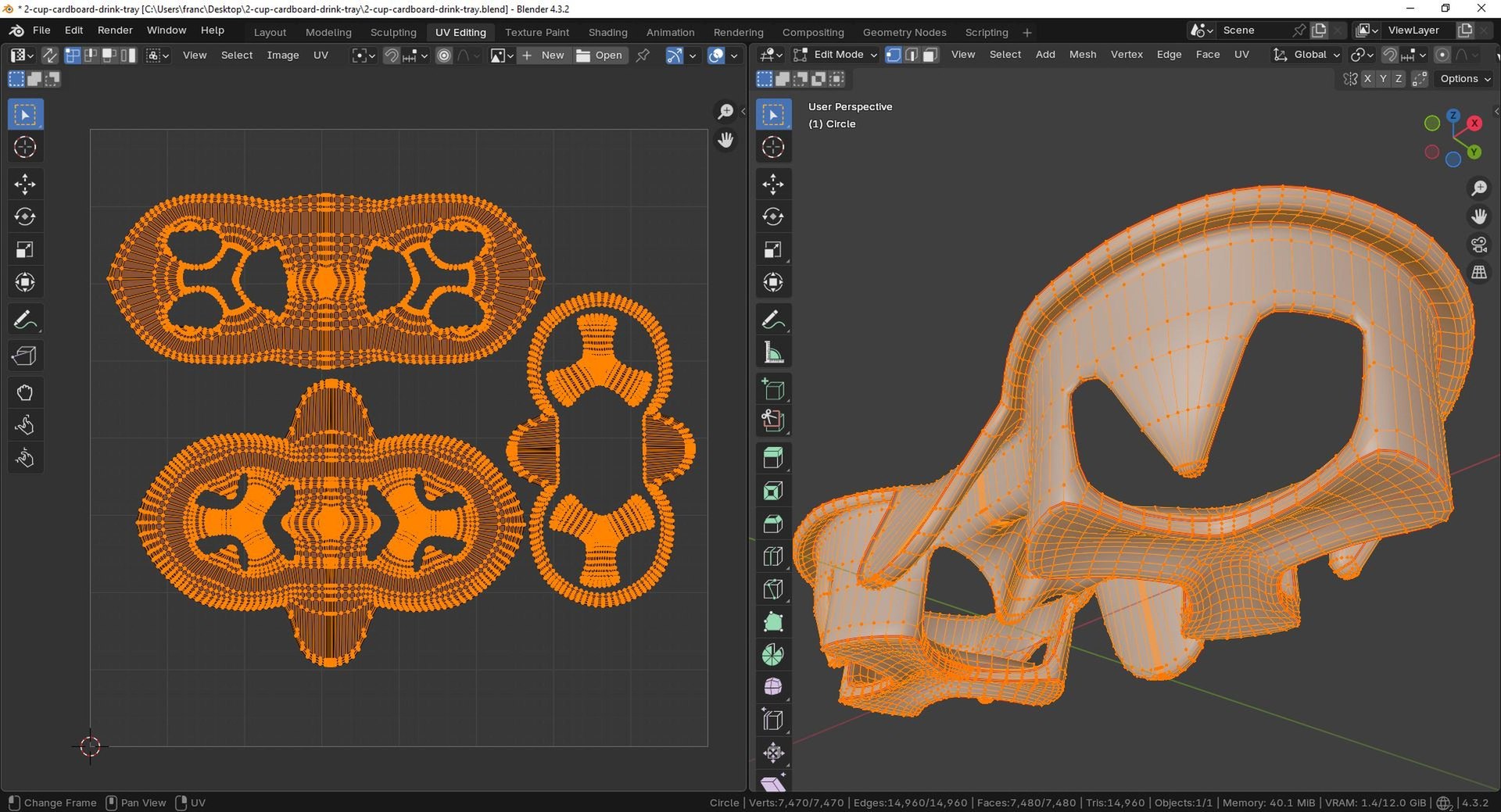The image size is (1501, 812).
Task: Choose the Rip Region tool in UV editor
Action: [x=25, y=356]
